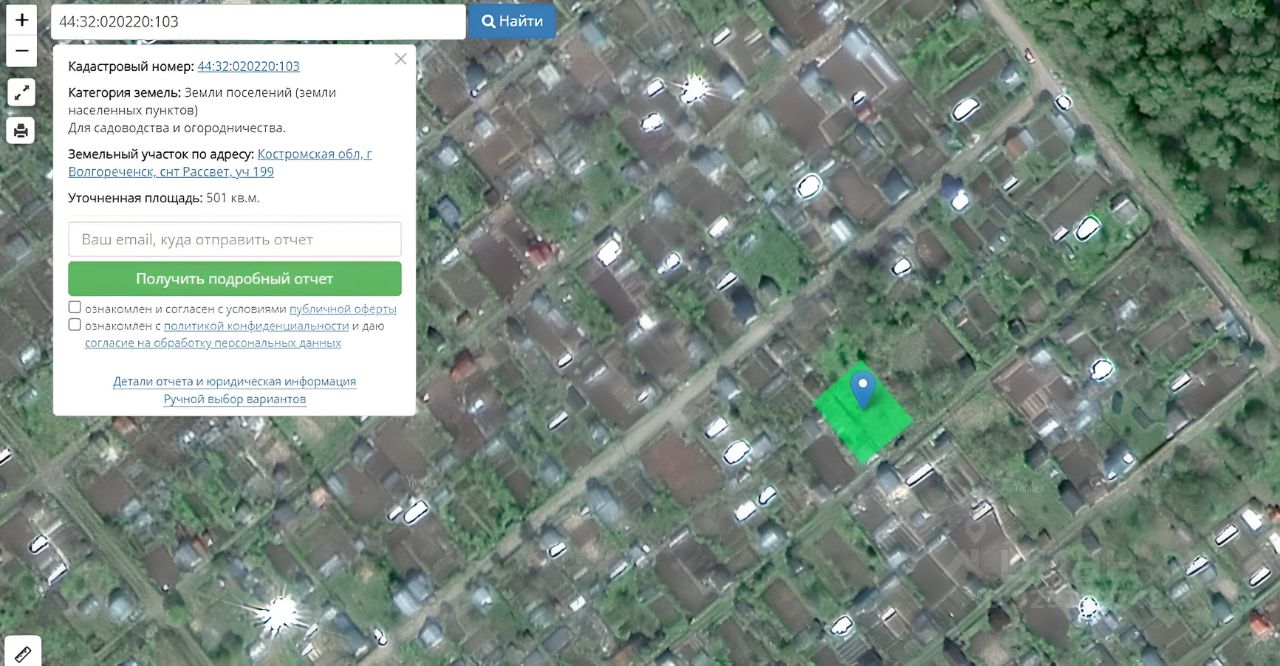Select the text 'Уточненная площадь: 501 кв.м.'

tap(164, 198)
